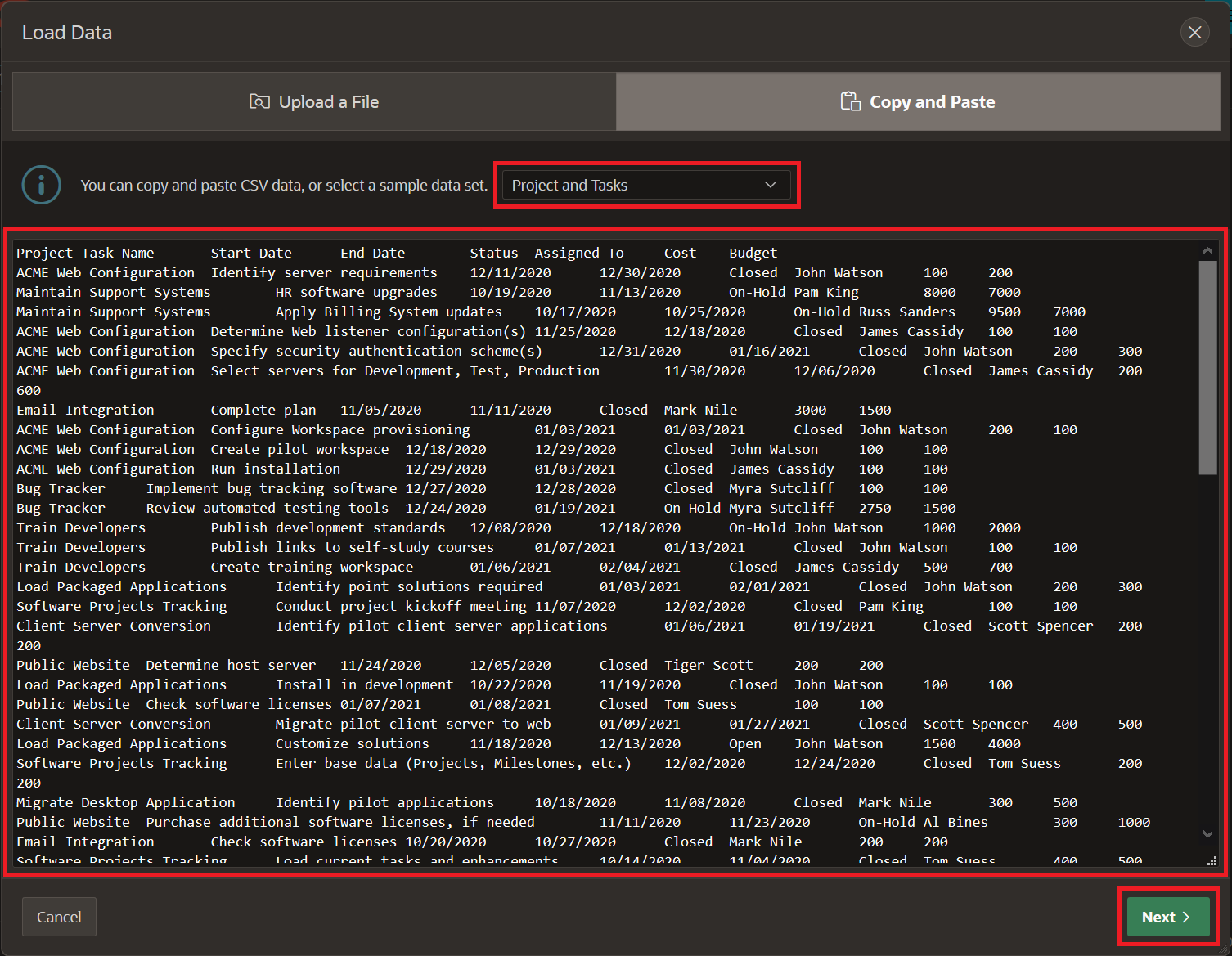Click the Load Data dialog title
The height and width of the screenshot is (956, 1232).
point(67,33)
